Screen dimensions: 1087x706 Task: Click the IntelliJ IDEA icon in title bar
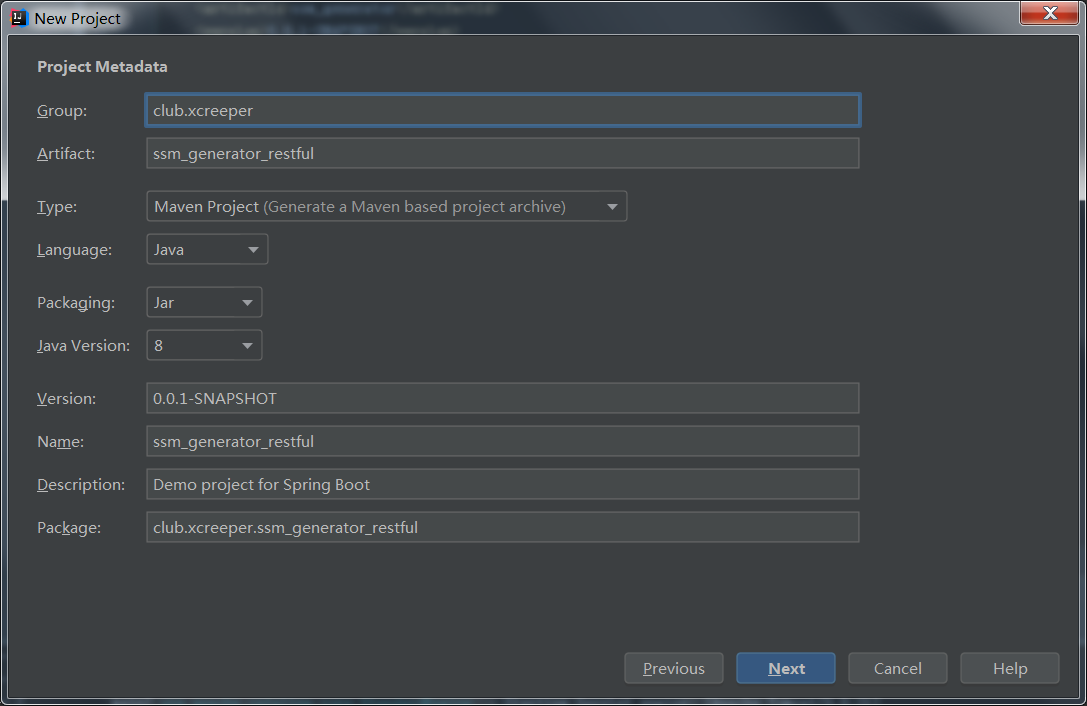point(19,18)
